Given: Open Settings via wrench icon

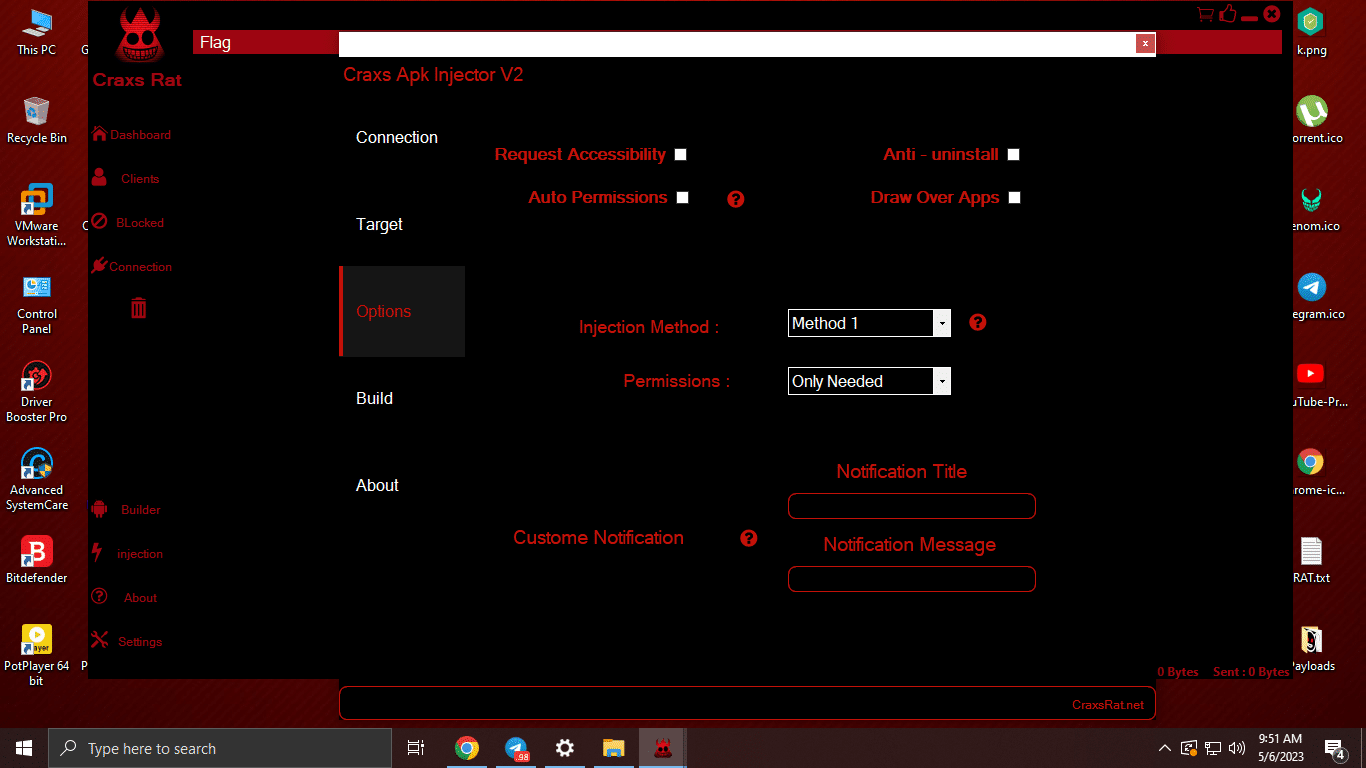Looking at the screenshot, I should [x=97, y=641].
